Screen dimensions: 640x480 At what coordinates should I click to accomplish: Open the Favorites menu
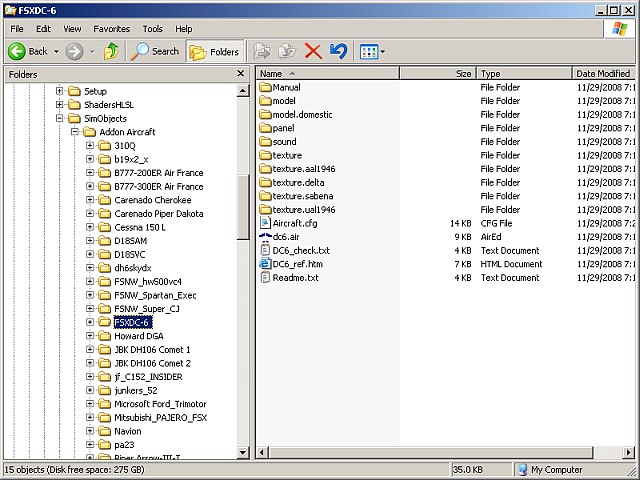(111, 29)
